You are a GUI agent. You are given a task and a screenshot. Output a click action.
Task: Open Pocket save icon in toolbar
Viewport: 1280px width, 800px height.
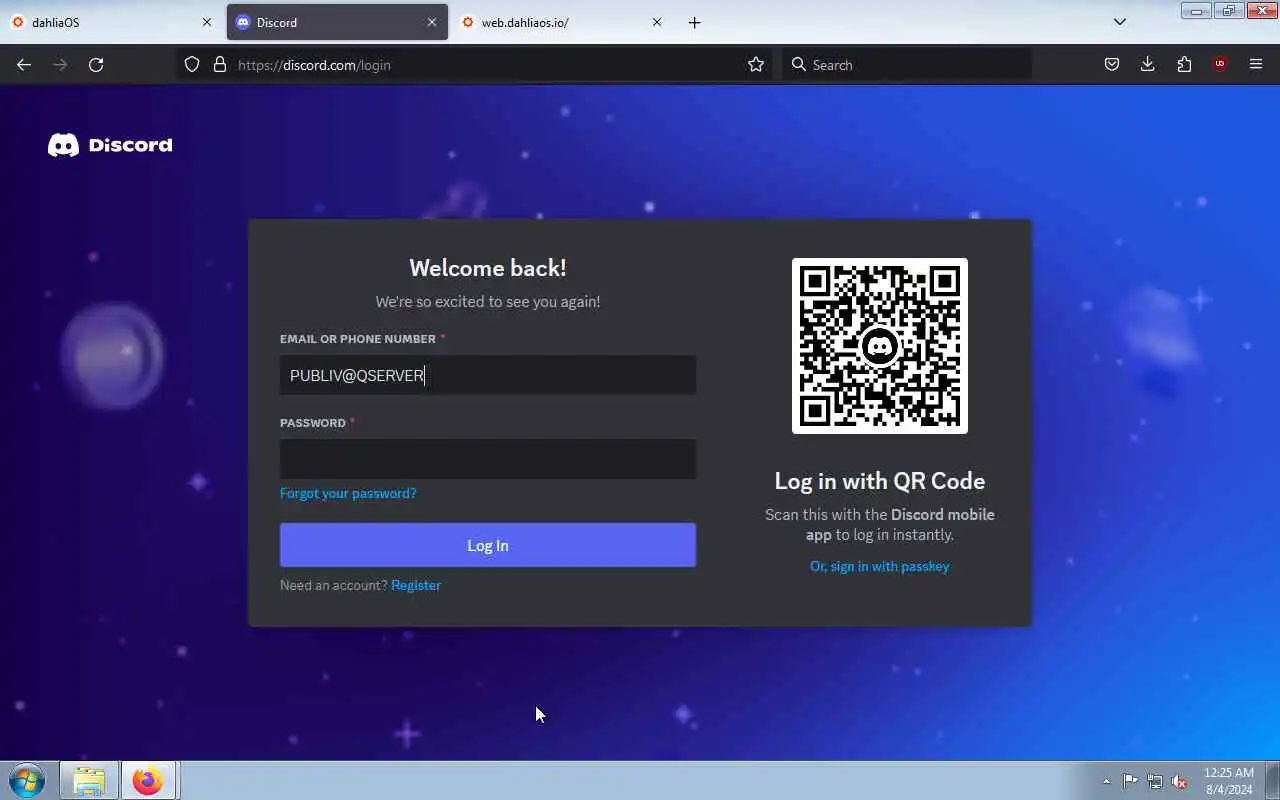click(1111, 65)
